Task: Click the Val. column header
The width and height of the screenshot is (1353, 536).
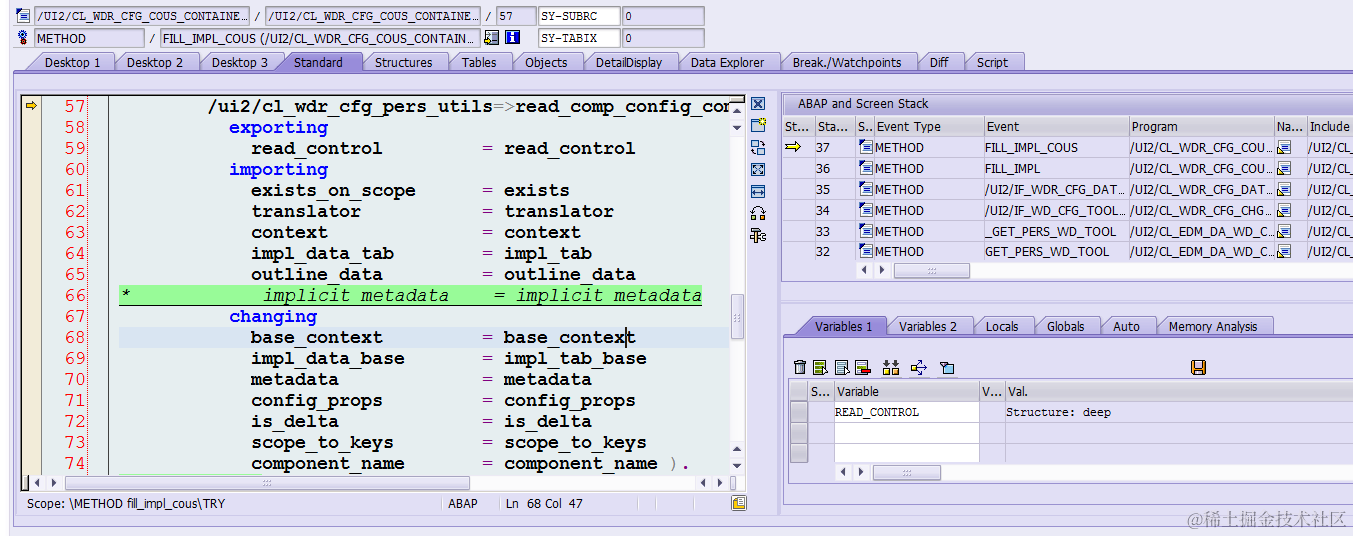Action: pyautogui.click(x=1178, y=391)
